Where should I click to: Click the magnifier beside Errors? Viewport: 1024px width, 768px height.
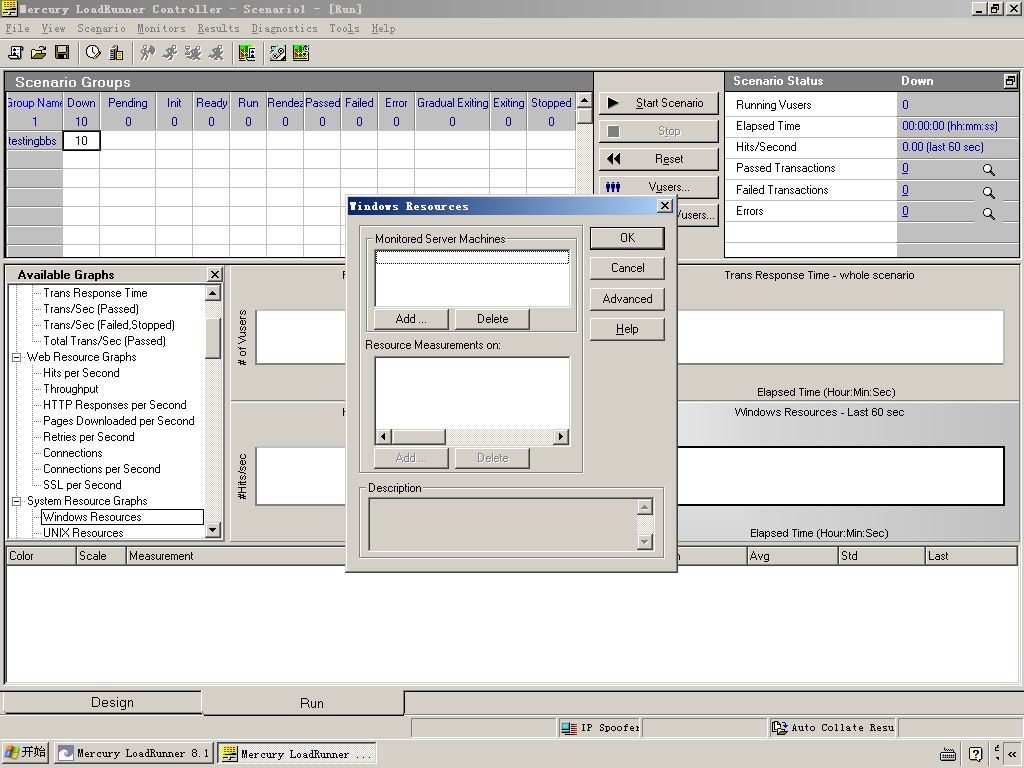(989, 214)
